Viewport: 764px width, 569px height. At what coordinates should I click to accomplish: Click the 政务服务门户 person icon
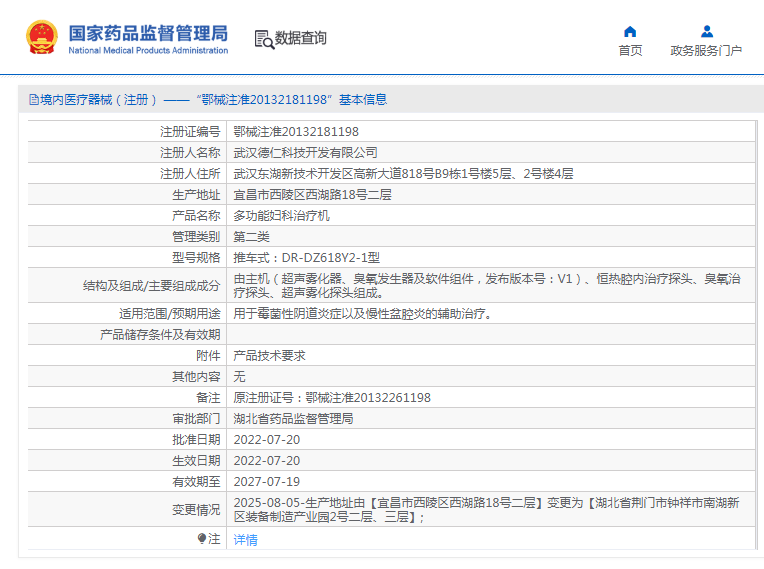pos(706,31)
